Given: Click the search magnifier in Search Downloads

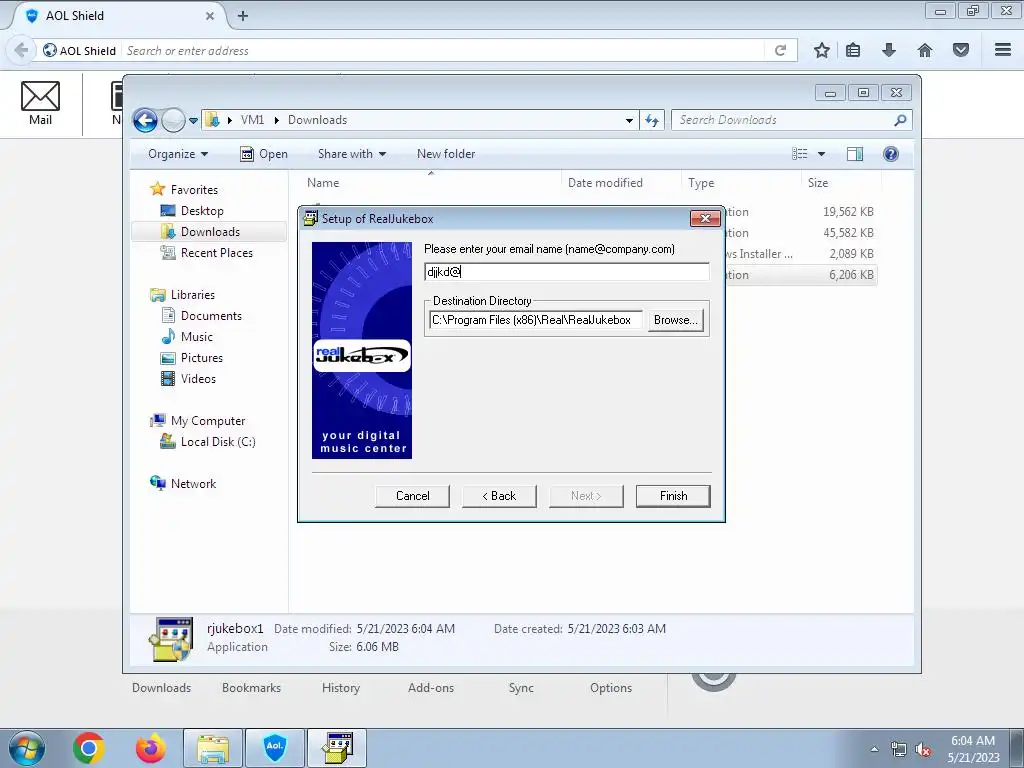Looking at the screenshot, I should 900,120.
